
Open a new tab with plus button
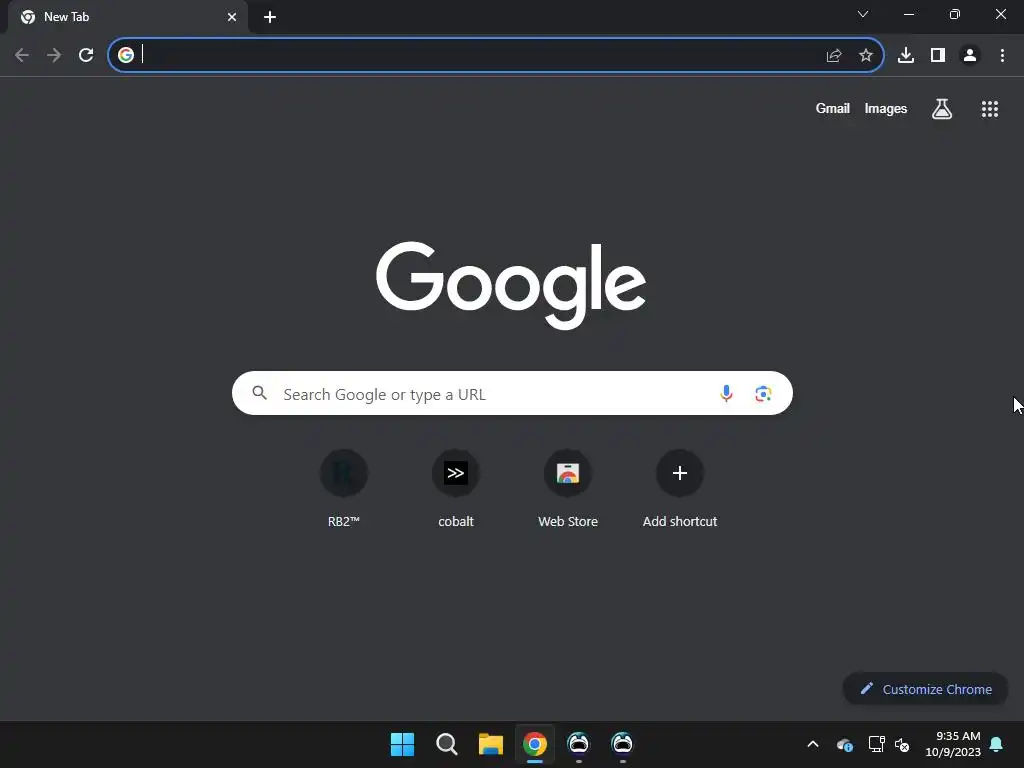(270, 17)
